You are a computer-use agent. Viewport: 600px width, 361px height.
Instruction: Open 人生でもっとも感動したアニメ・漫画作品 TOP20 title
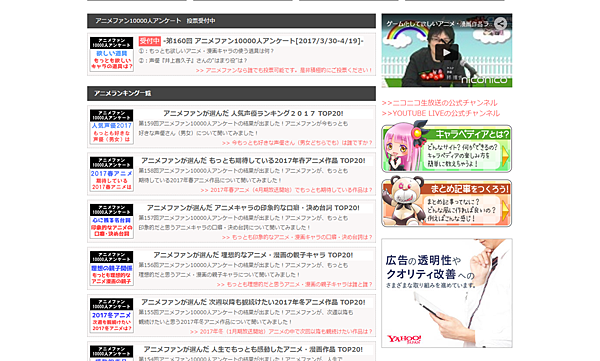[x=253, y=349]
